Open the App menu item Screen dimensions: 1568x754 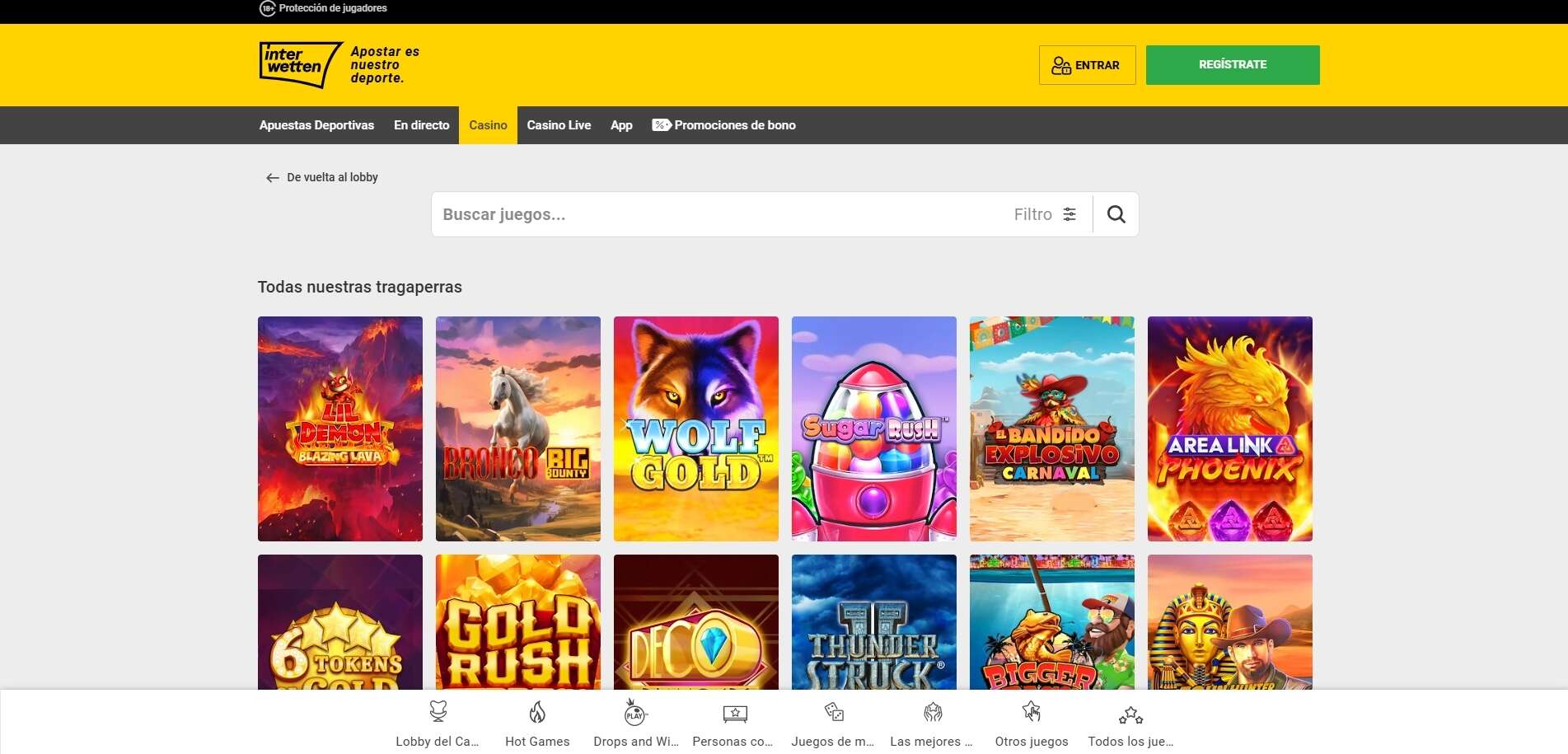tap(621, 125)
